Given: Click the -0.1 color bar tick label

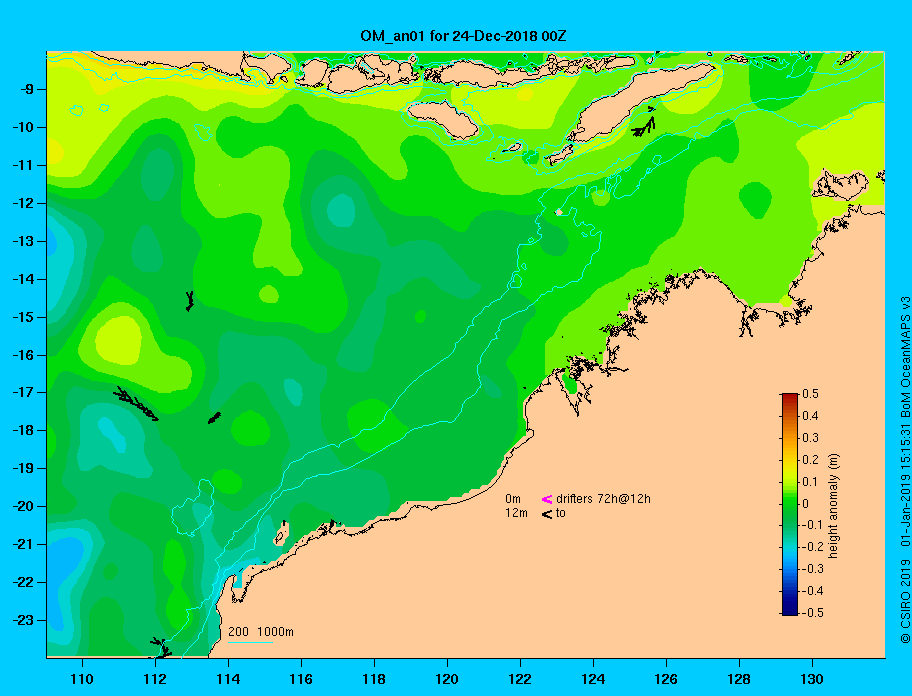Looking at the screenshot, I should point(812,525).
